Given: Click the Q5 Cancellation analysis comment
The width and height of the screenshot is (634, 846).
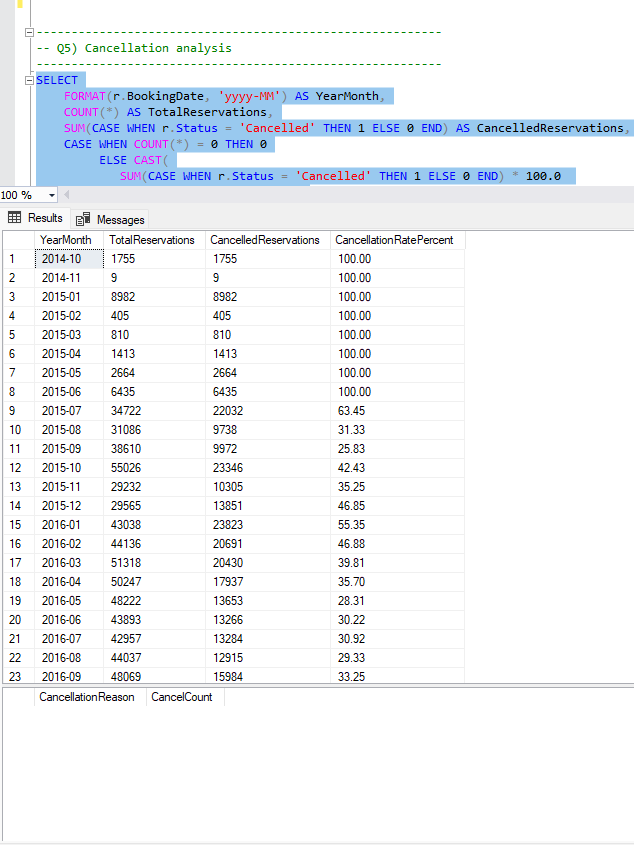Looking at the screenshot, I should (x=134, y=48).
